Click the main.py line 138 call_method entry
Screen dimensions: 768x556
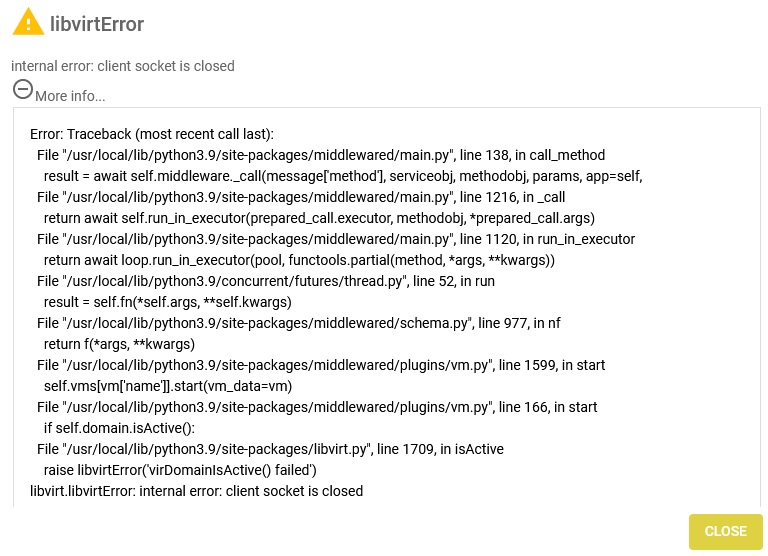[x=321, y=155]
